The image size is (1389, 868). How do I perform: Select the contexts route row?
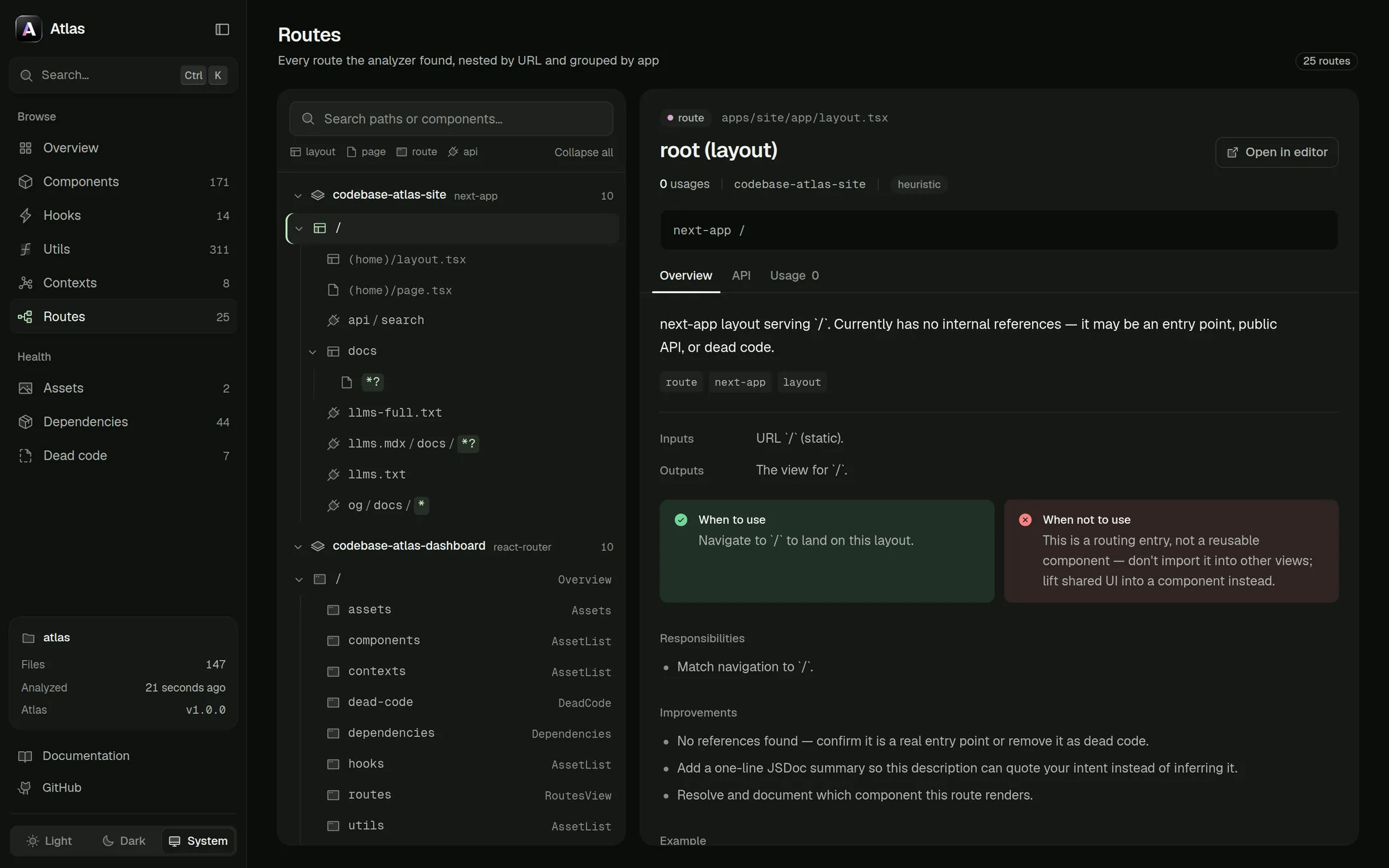[466, 671]
